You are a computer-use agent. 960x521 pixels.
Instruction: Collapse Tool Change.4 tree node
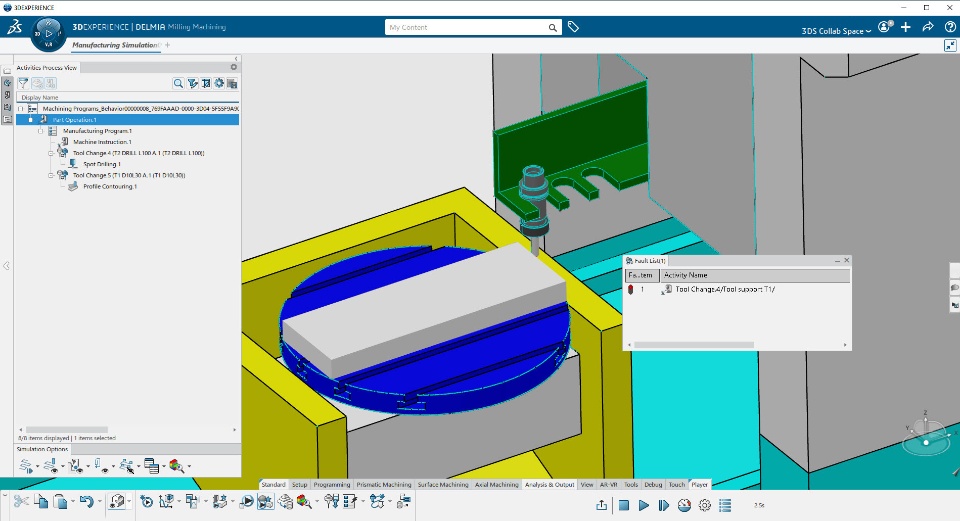(51, 153)
